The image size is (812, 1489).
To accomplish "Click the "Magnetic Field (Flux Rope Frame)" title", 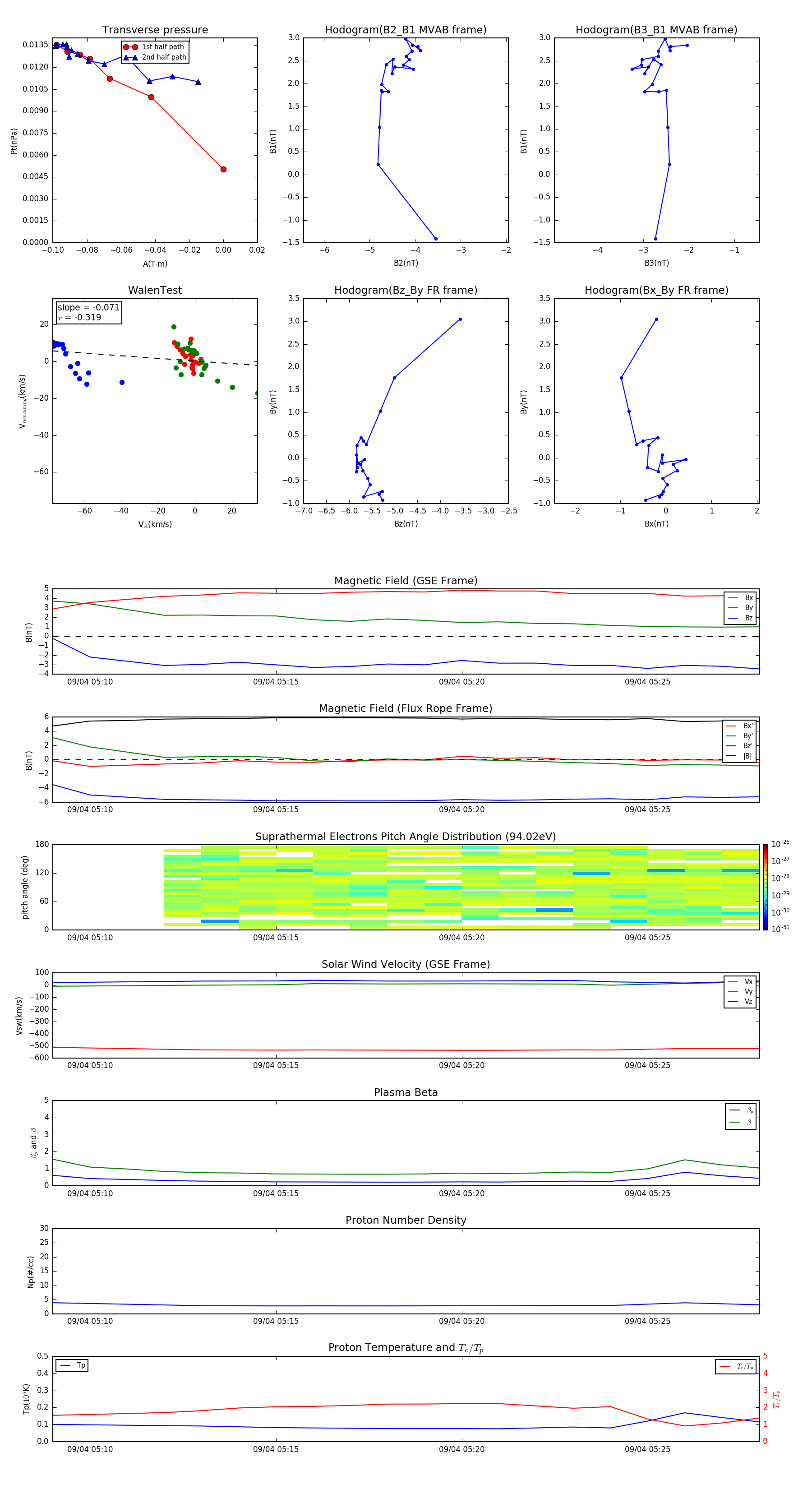I will pos(406,709).
